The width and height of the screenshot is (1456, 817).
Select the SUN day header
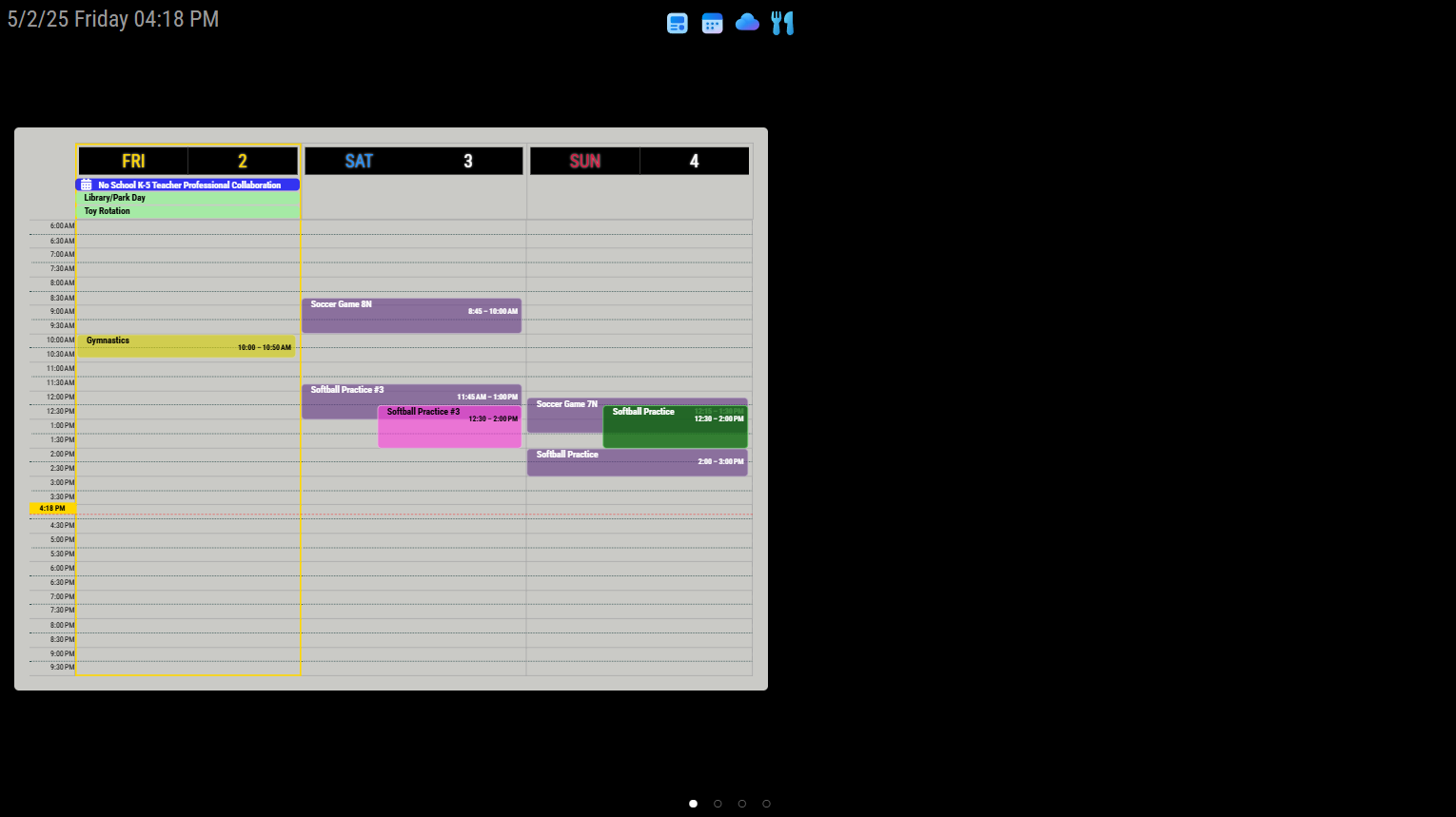point(585,161)
